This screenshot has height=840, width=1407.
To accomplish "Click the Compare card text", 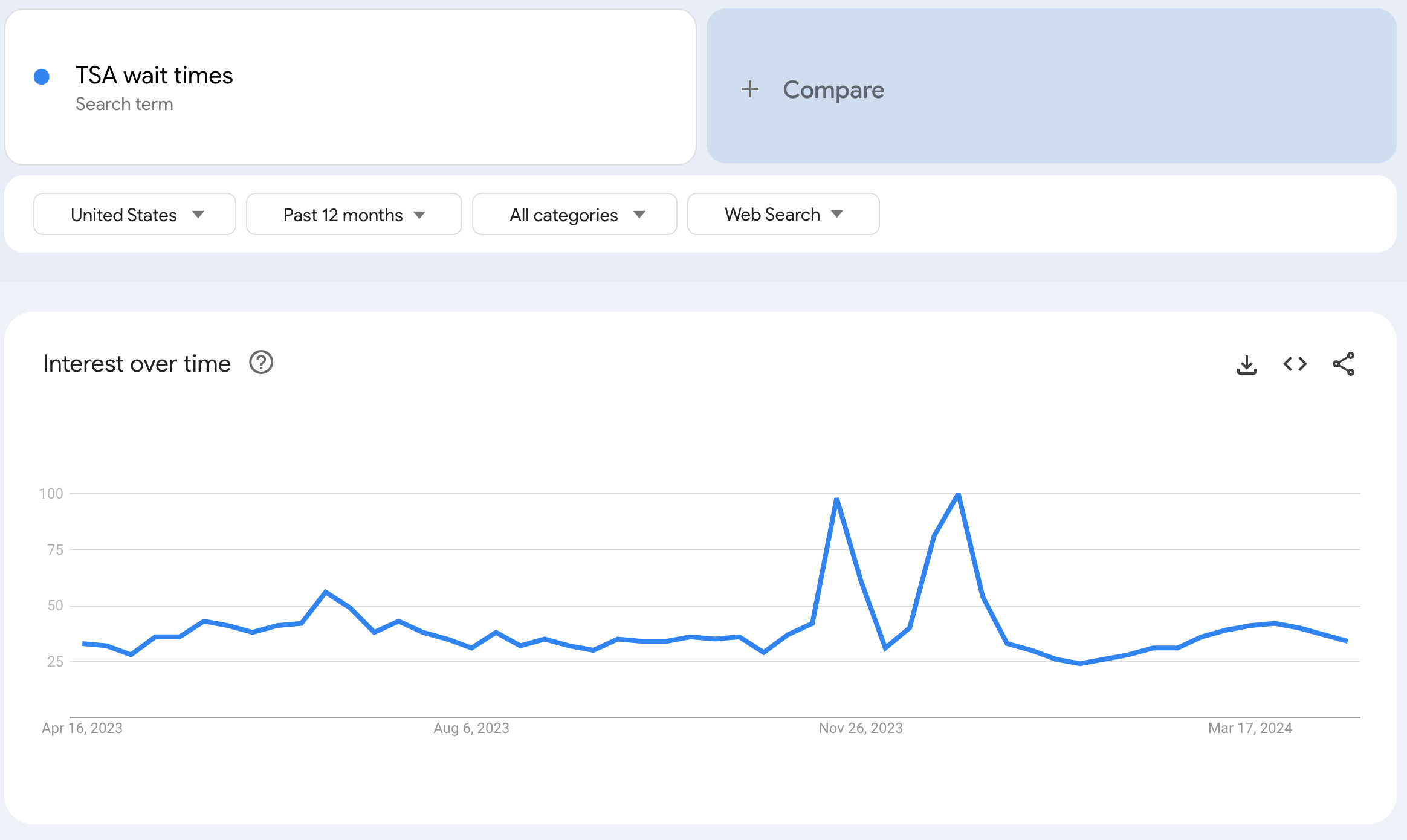I will coord(833,90).
